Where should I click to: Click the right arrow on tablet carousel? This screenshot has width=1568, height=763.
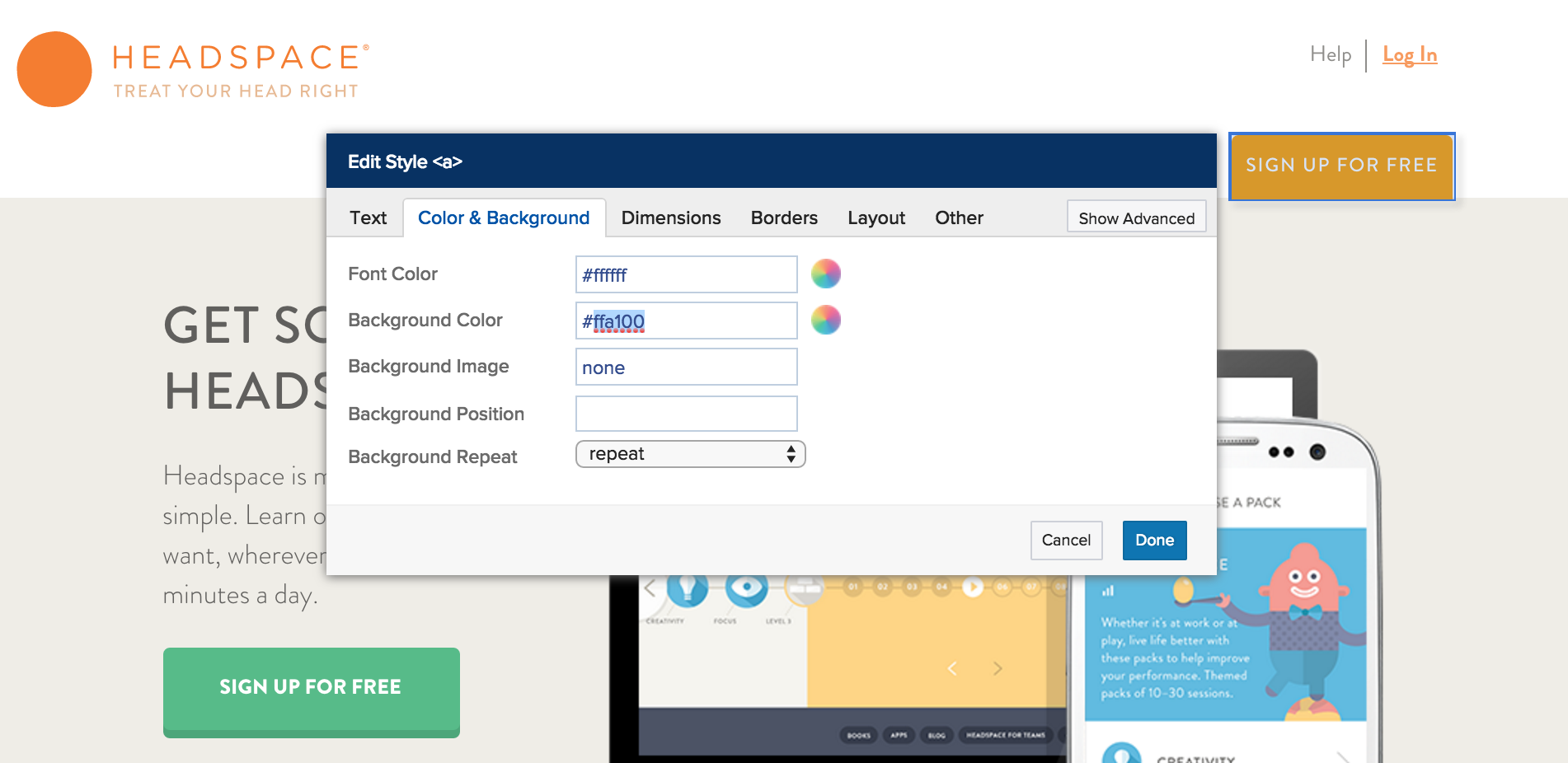998,668
